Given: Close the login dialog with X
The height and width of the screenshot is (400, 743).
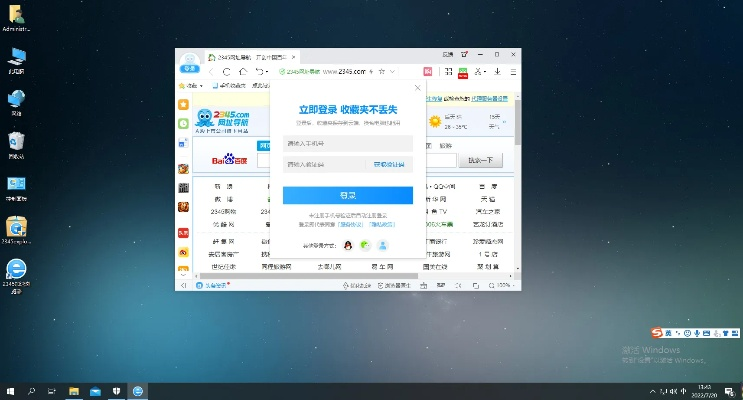Looking at the screenshot, I should [418, 88].
